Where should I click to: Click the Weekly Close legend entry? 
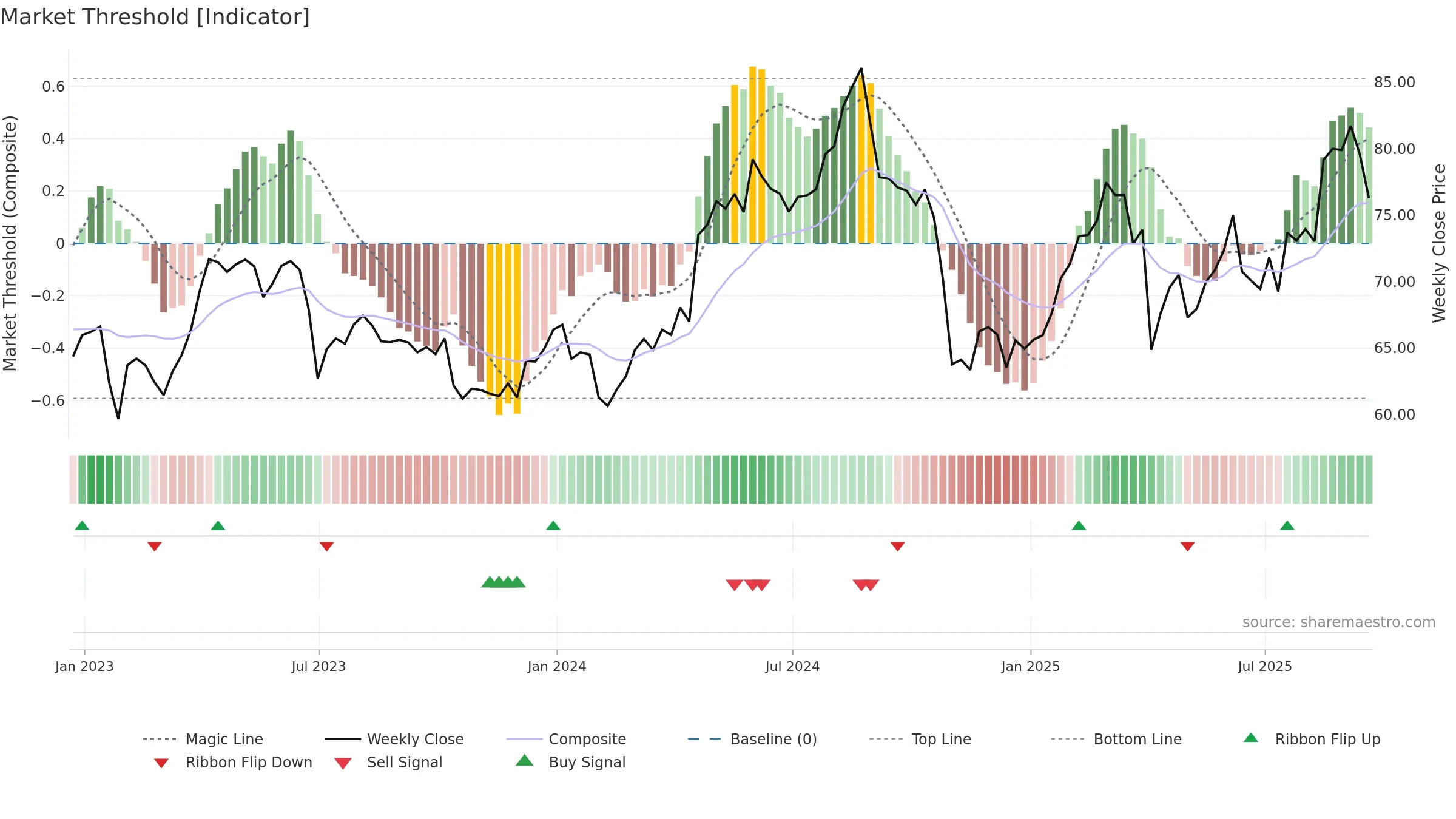point(394,739)
